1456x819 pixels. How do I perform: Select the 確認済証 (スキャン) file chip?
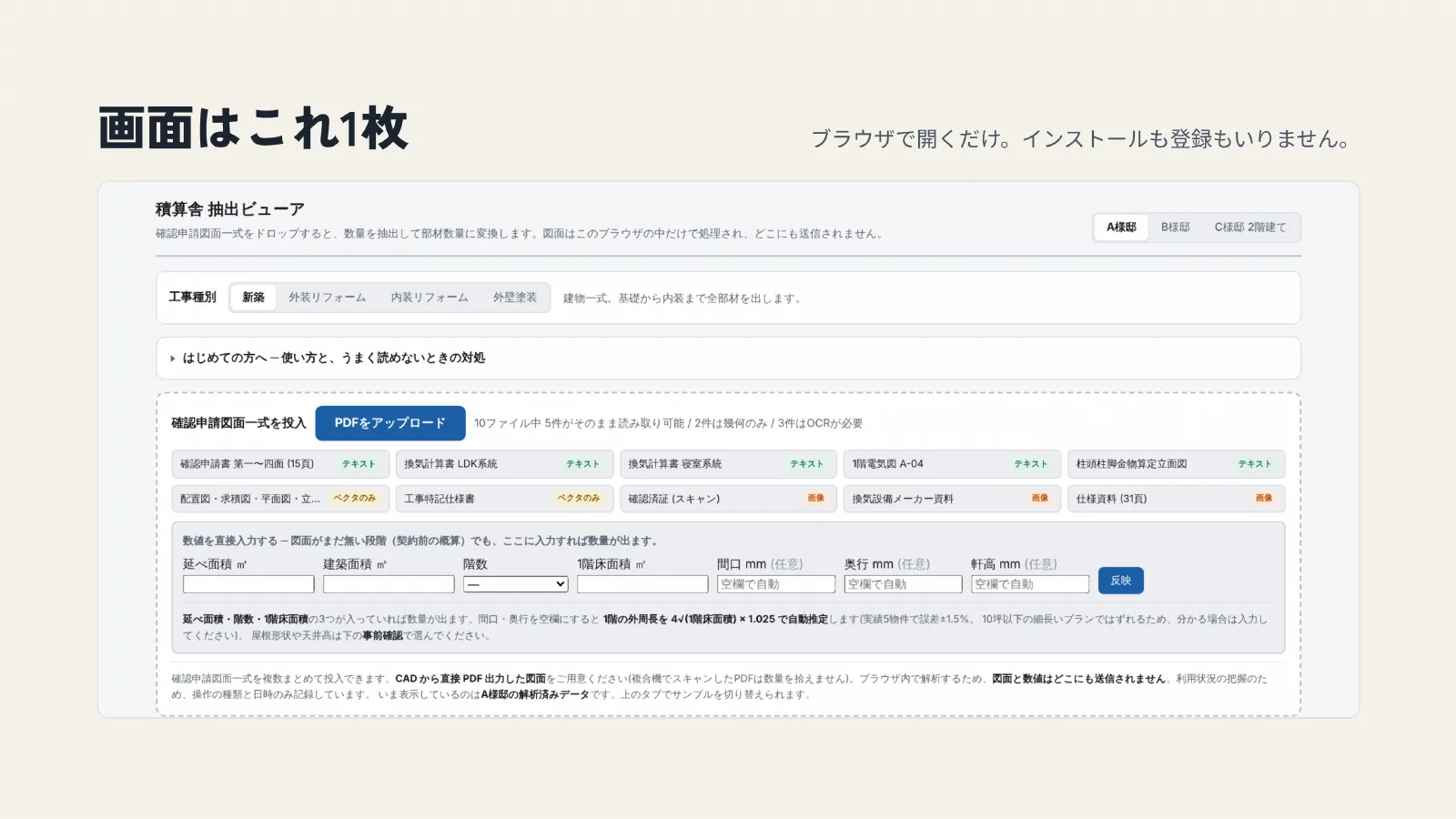coord(729,499)
